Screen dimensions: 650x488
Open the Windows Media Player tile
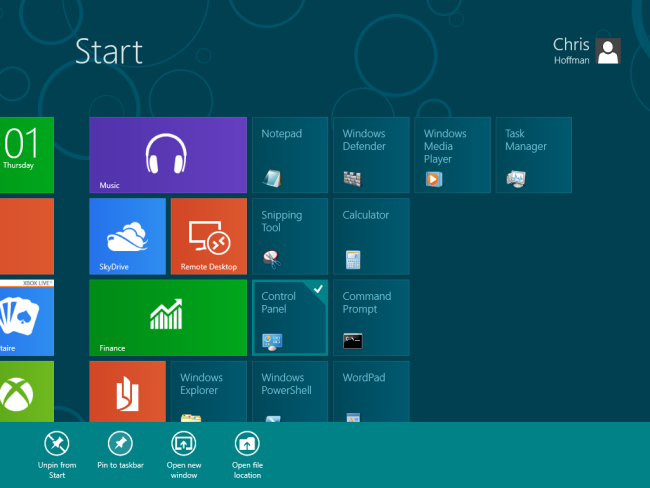point(452,155)
